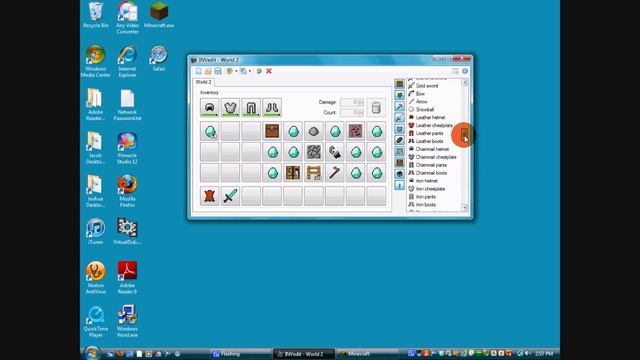Open the dropdown arrow beside the fourth toolbar icon
Viewport: 640px width, 360px height.
[x=236, y=71]
